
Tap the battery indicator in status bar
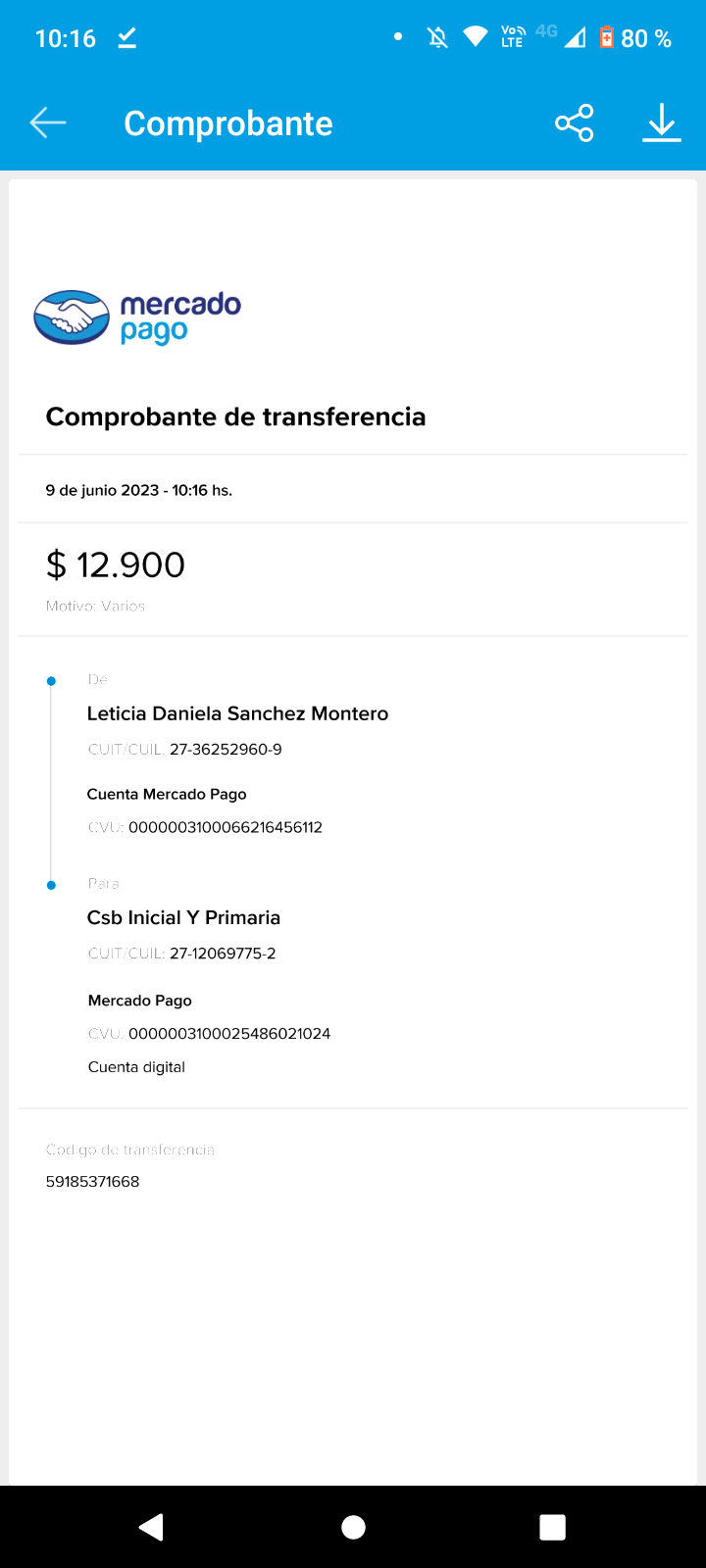(x=607, y=38)
